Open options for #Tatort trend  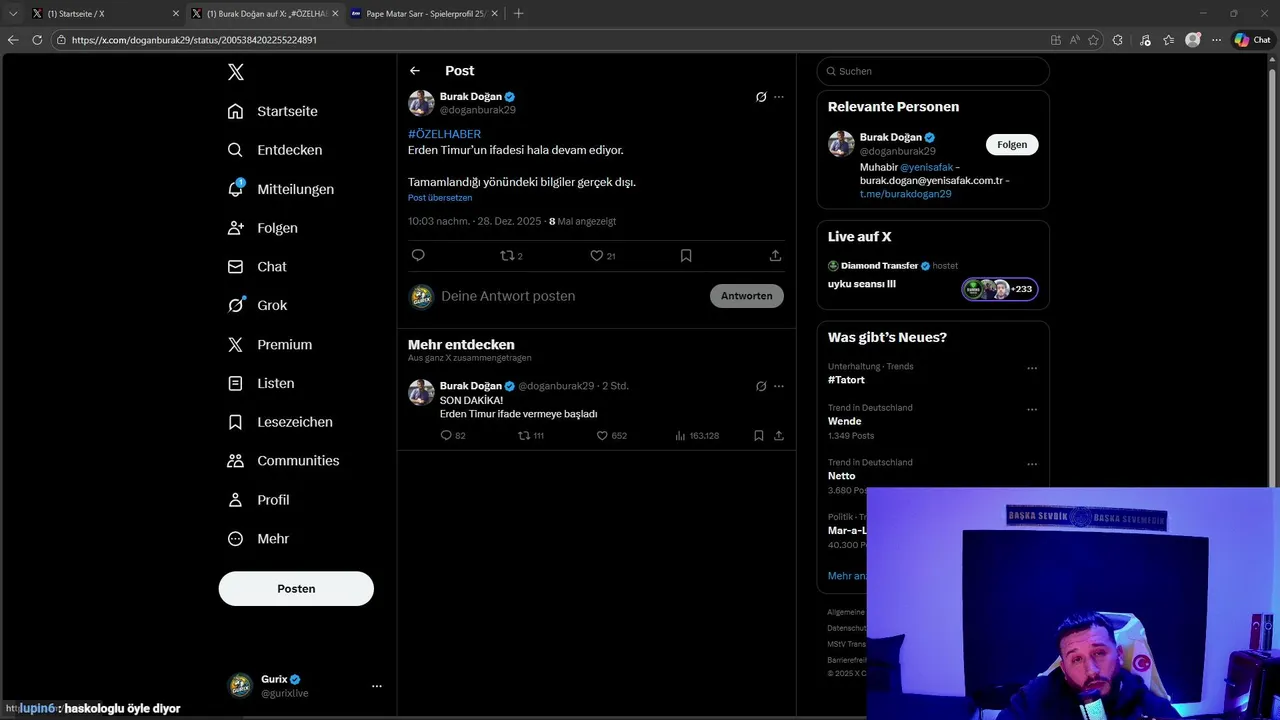(1032, 368)
